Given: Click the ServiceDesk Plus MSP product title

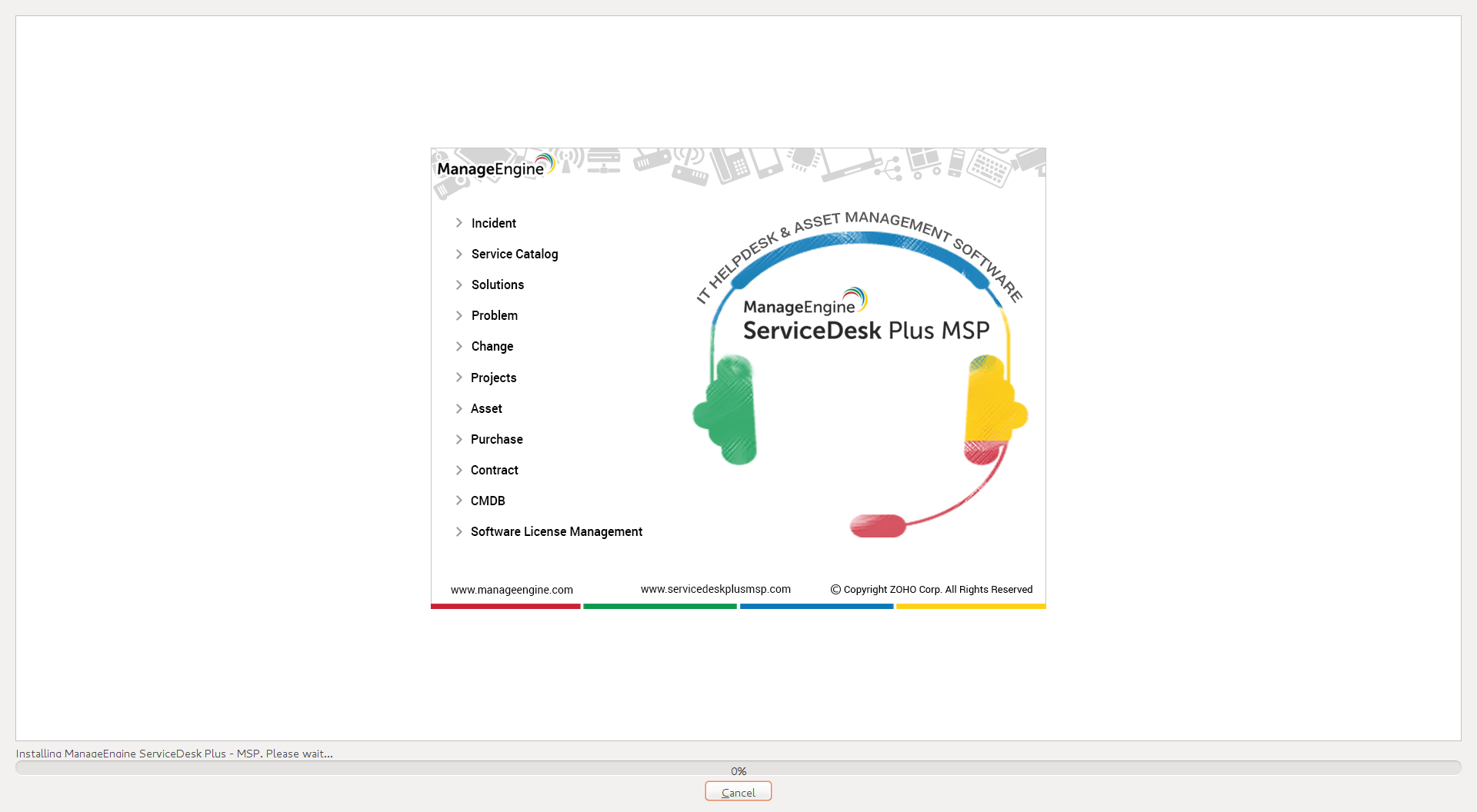Looking at the screenshot, I should [x=865, y=331].
